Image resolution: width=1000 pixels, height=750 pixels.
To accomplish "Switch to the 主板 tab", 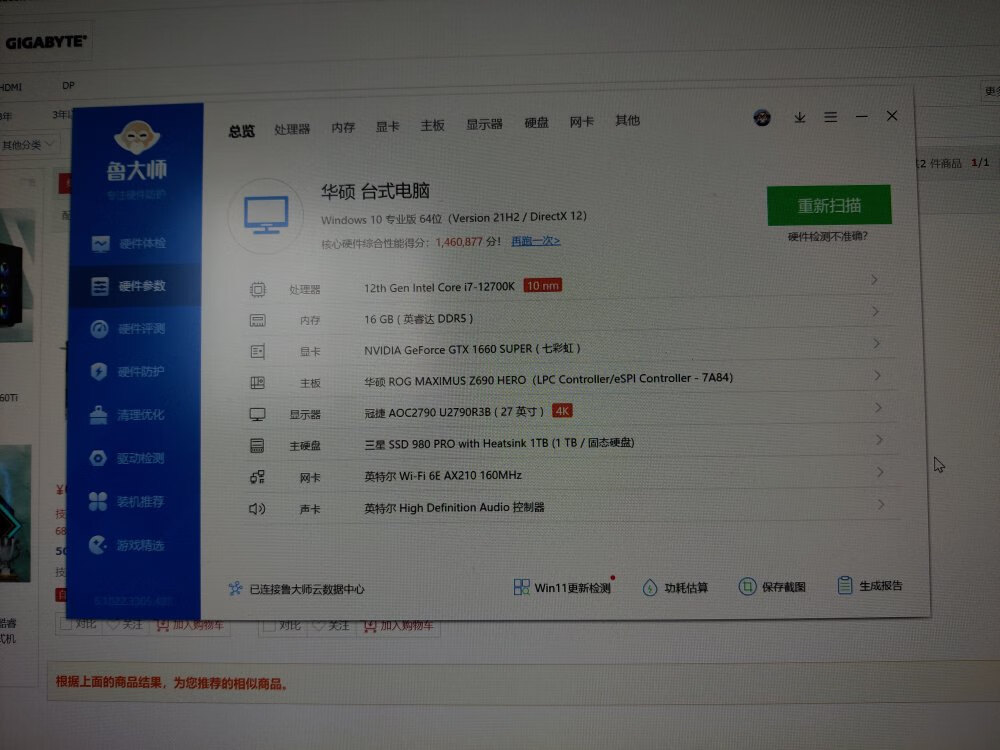I will pos(432,126).
